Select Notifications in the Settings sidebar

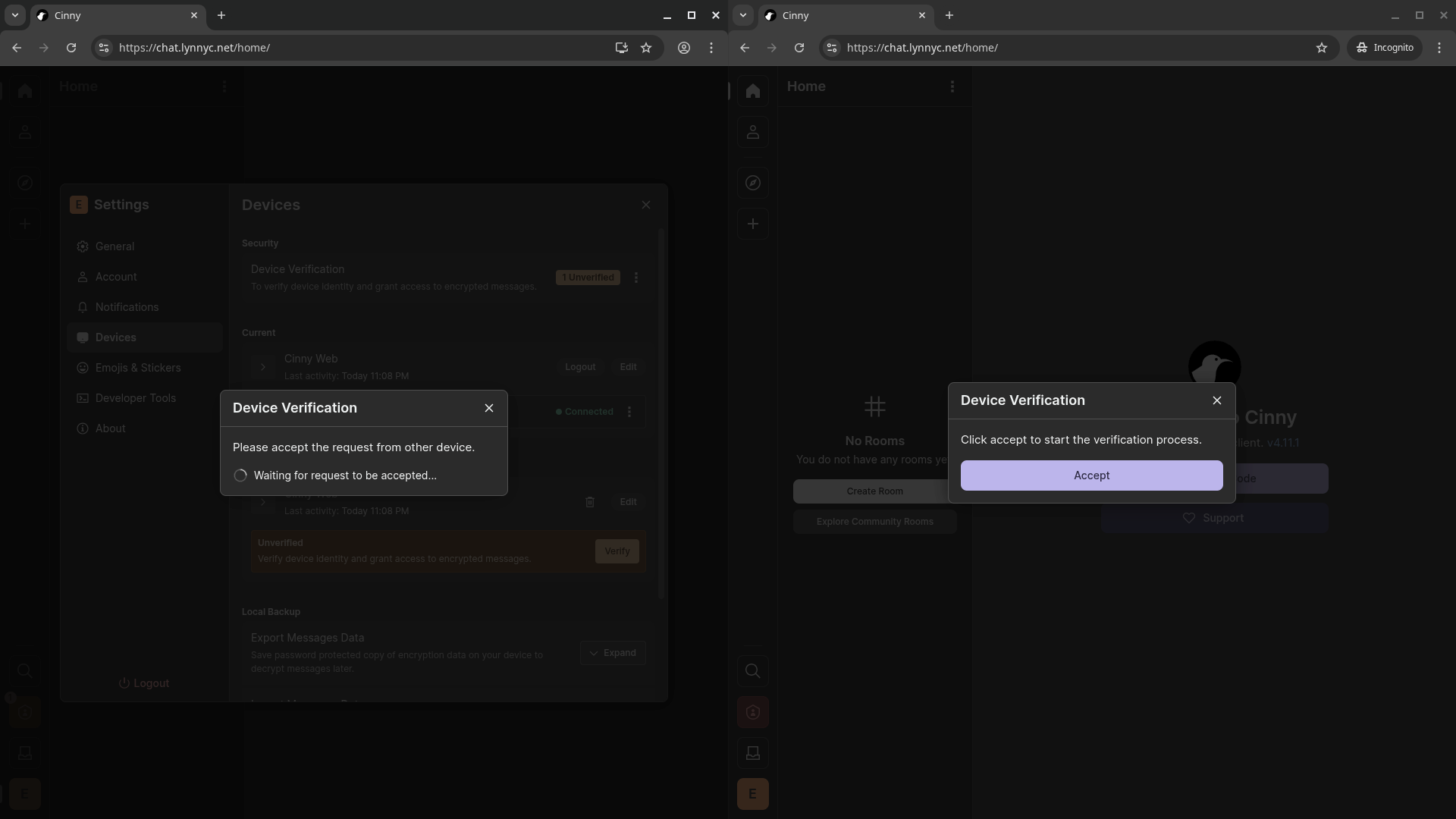[144, 307]
